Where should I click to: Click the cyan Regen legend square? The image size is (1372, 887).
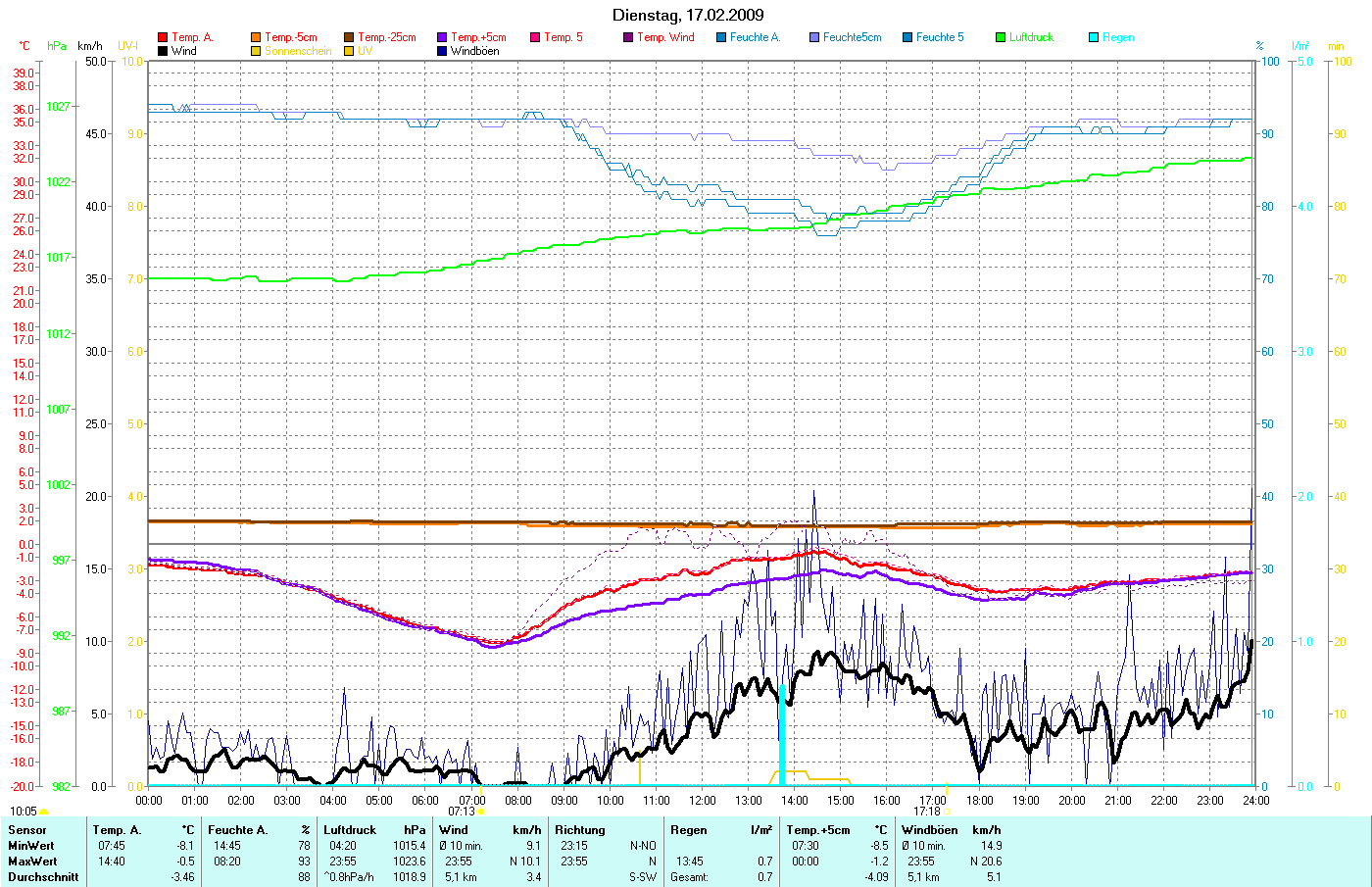point(1094,37)
